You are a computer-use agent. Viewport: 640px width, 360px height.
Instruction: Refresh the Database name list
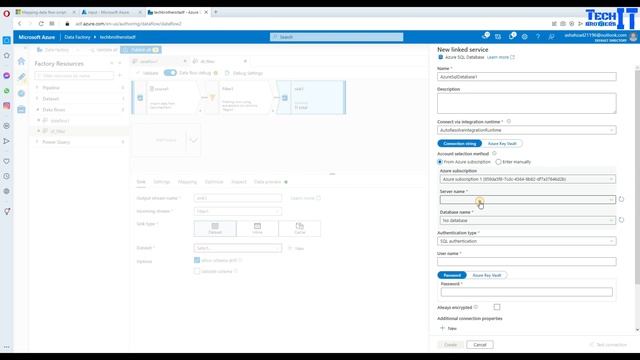click(x=621, y=220)
